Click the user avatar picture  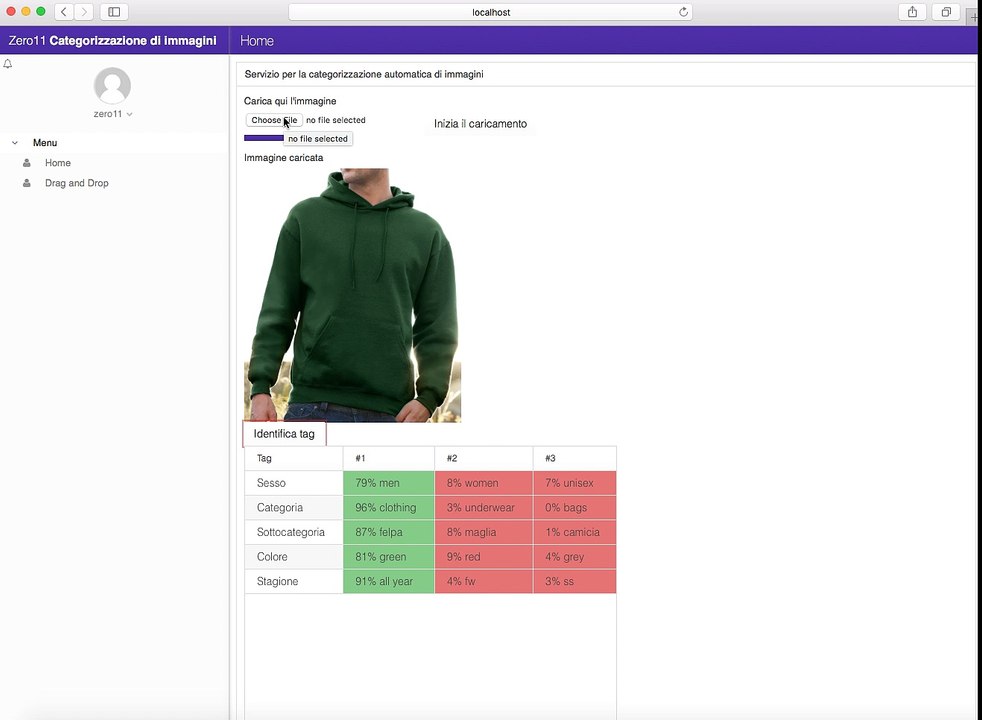click(x=112, y=86)
